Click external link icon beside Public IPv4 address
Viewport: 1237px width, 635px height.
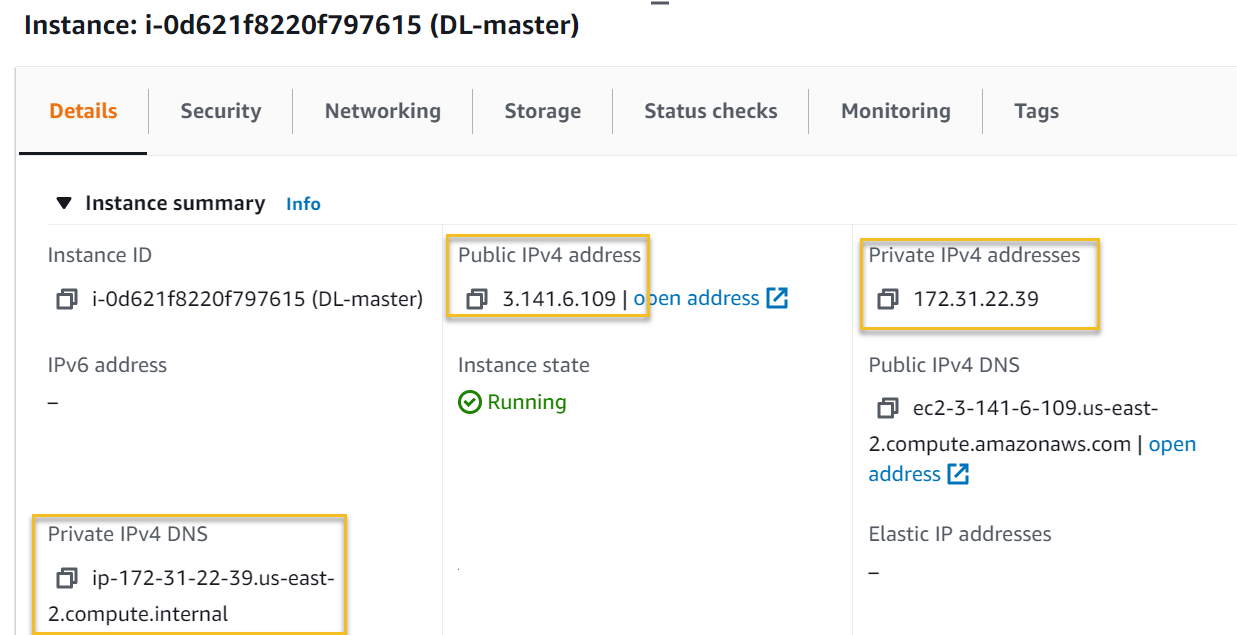(777, 298)
